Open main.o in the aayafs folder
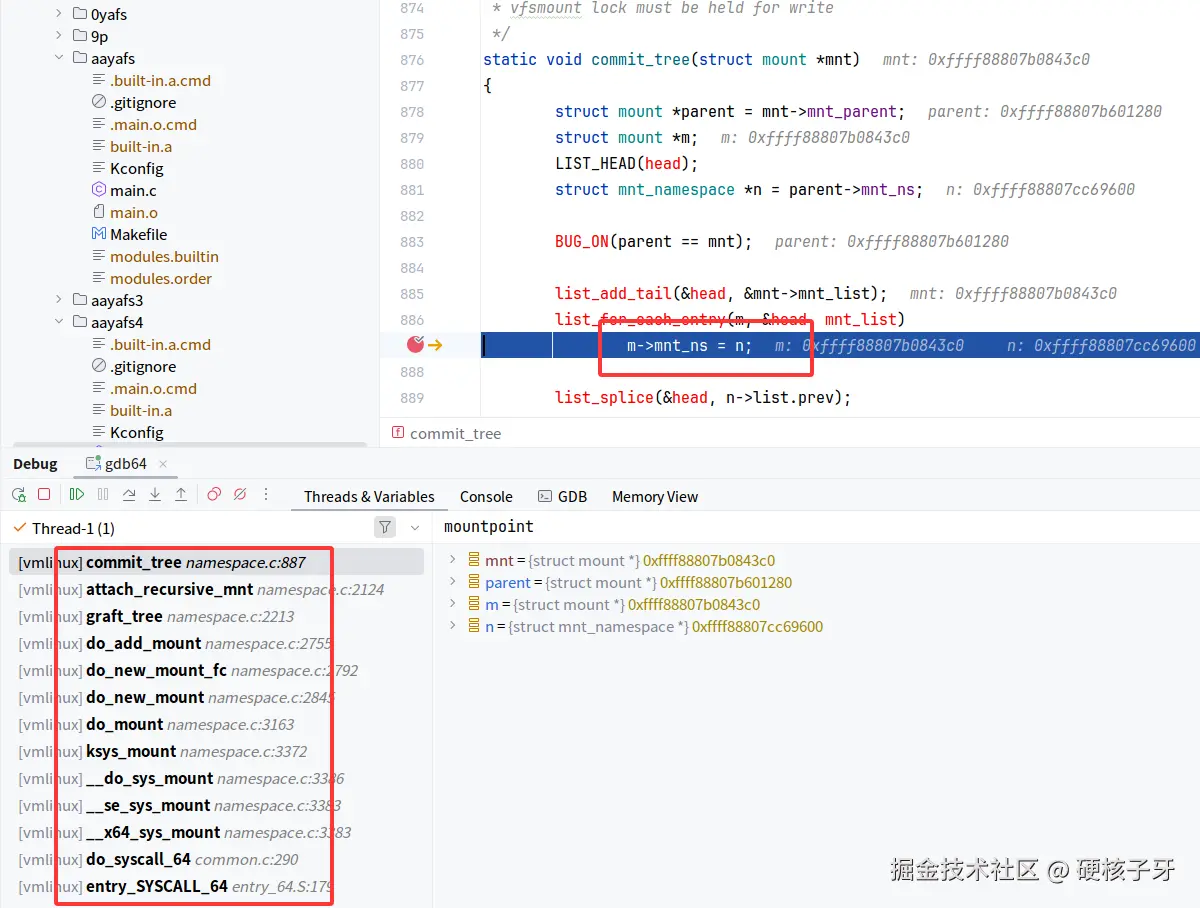Image resolution: width=1200 pixels, height=908 pixels. [x=134, y=212]
